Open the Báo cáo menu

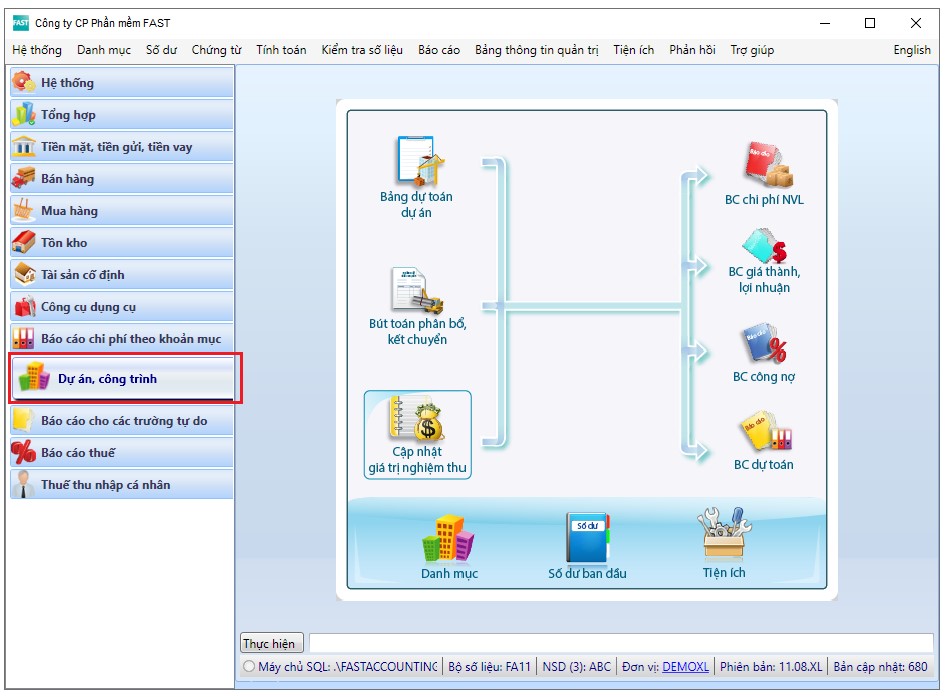click(439, 50)
